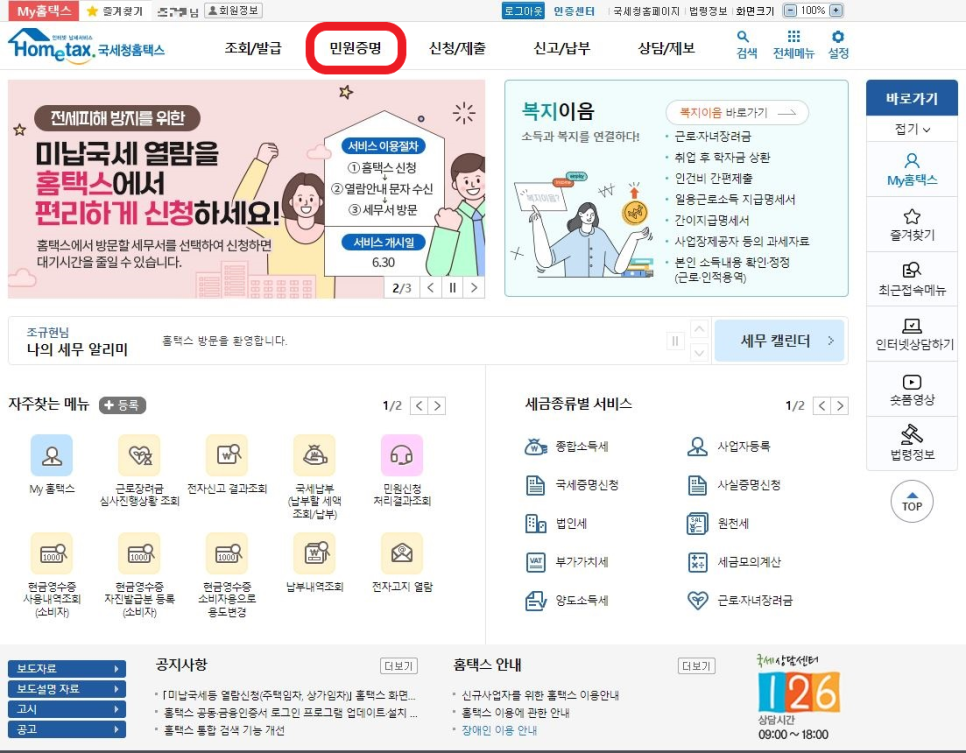Open 즐겨찾기 in top bar
The width and height of the screenshot is (966, 753).
[x=115, y=10]
